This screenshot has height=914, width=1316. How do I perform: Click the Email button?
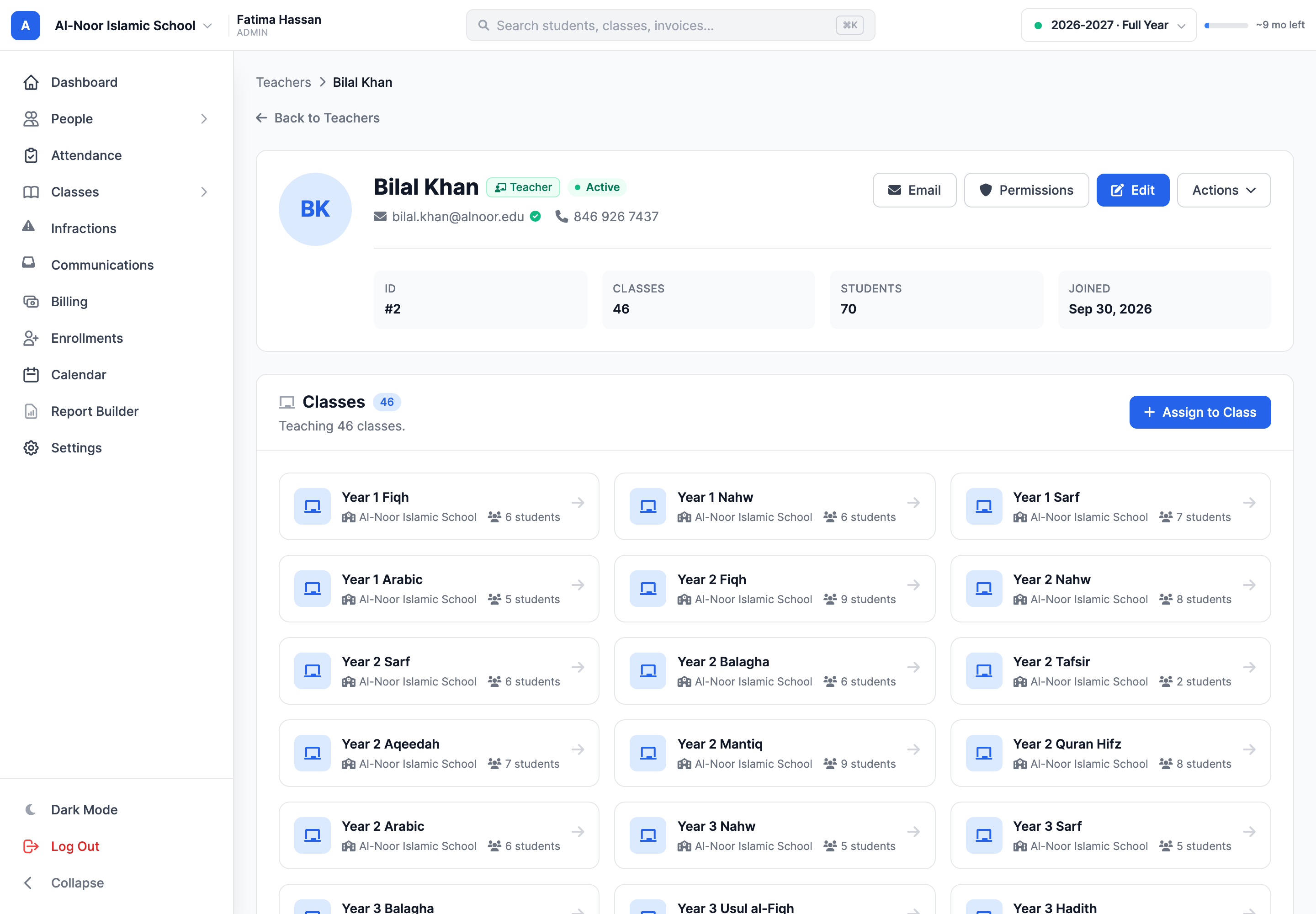pyautogui.click(x=914, y=190)
